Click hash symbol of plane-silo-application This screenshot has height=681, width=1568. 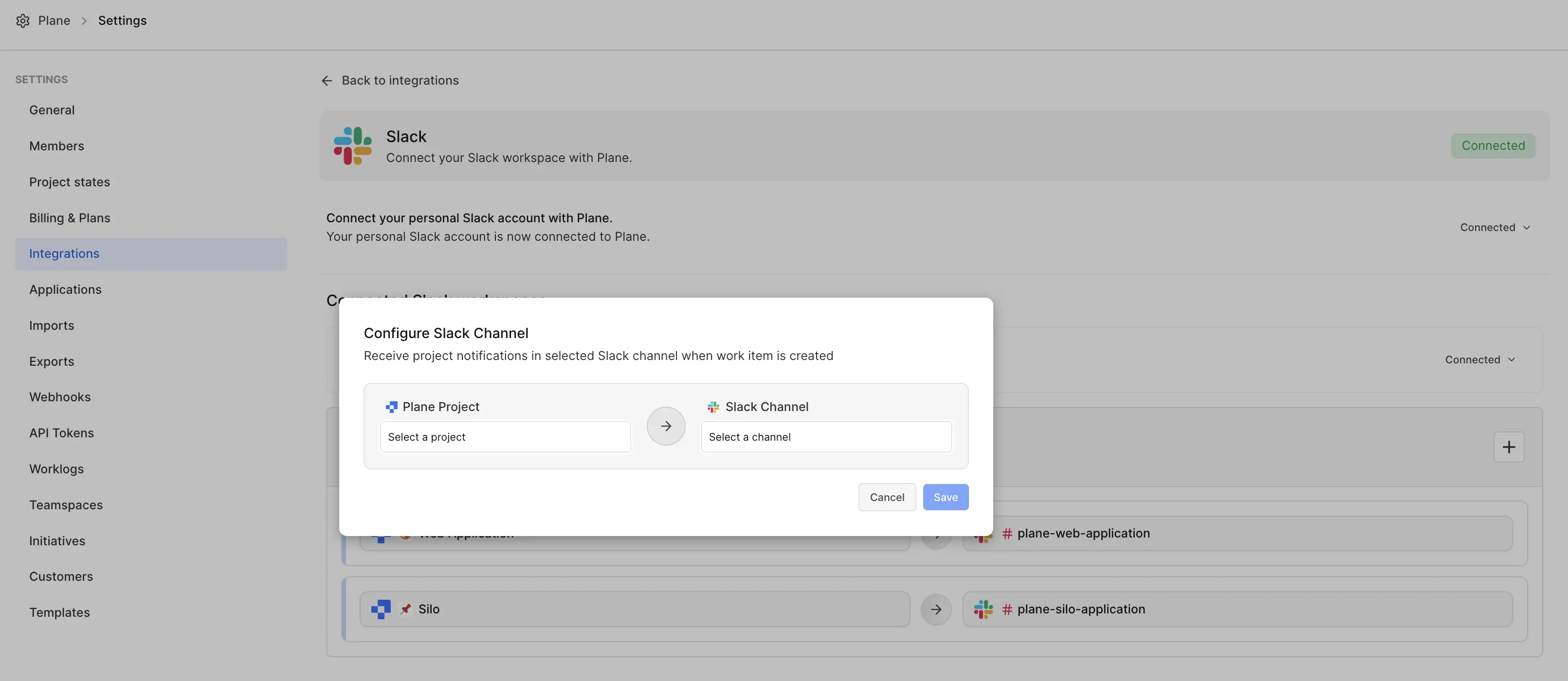tap(1007, 609)
